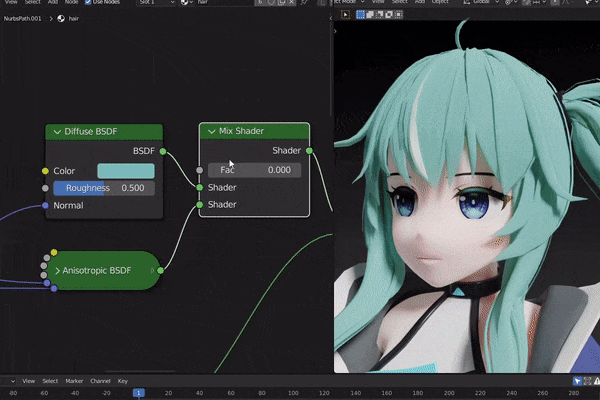Click frame 100 on the timeline ruler
Image resolution: width=600 pixels, height=400 pixels.
point(293,393)
